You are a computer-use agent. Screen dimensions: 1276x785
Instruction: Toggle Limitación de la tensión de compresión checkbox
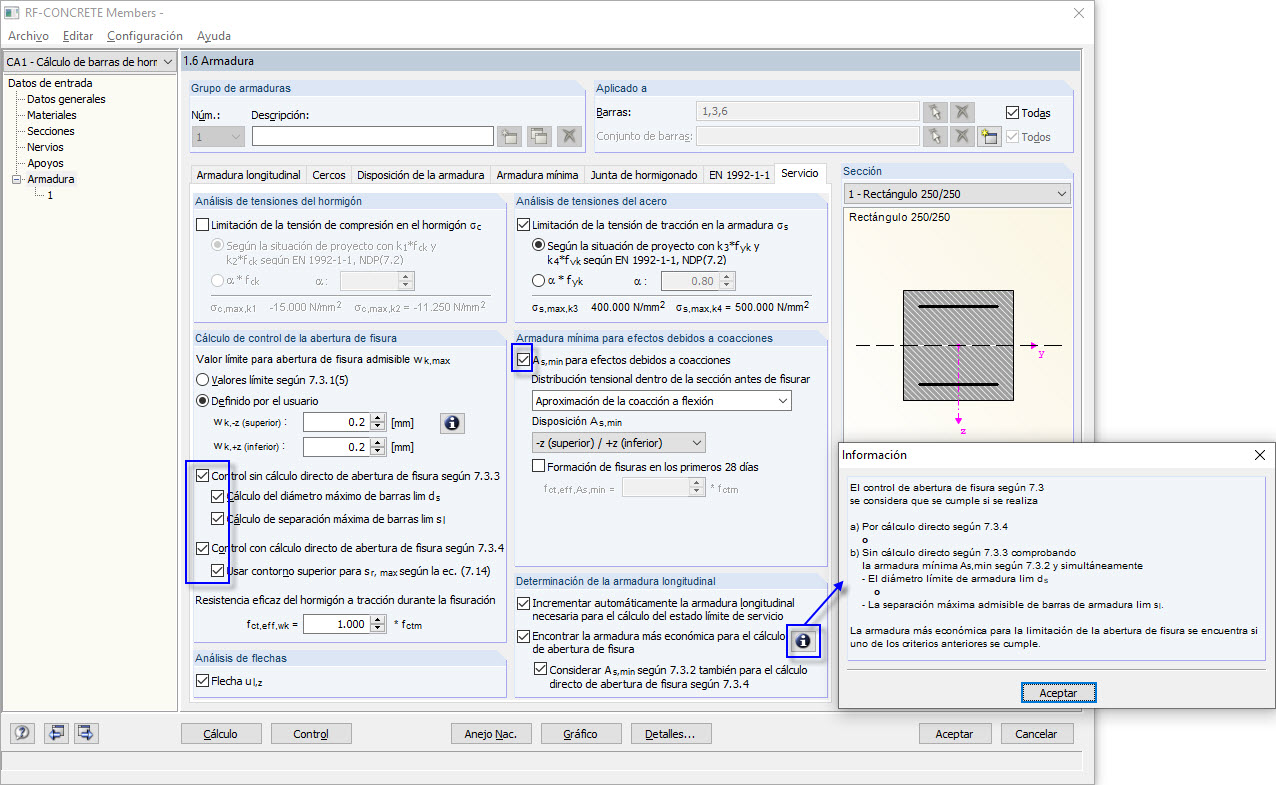click(204, 225)
